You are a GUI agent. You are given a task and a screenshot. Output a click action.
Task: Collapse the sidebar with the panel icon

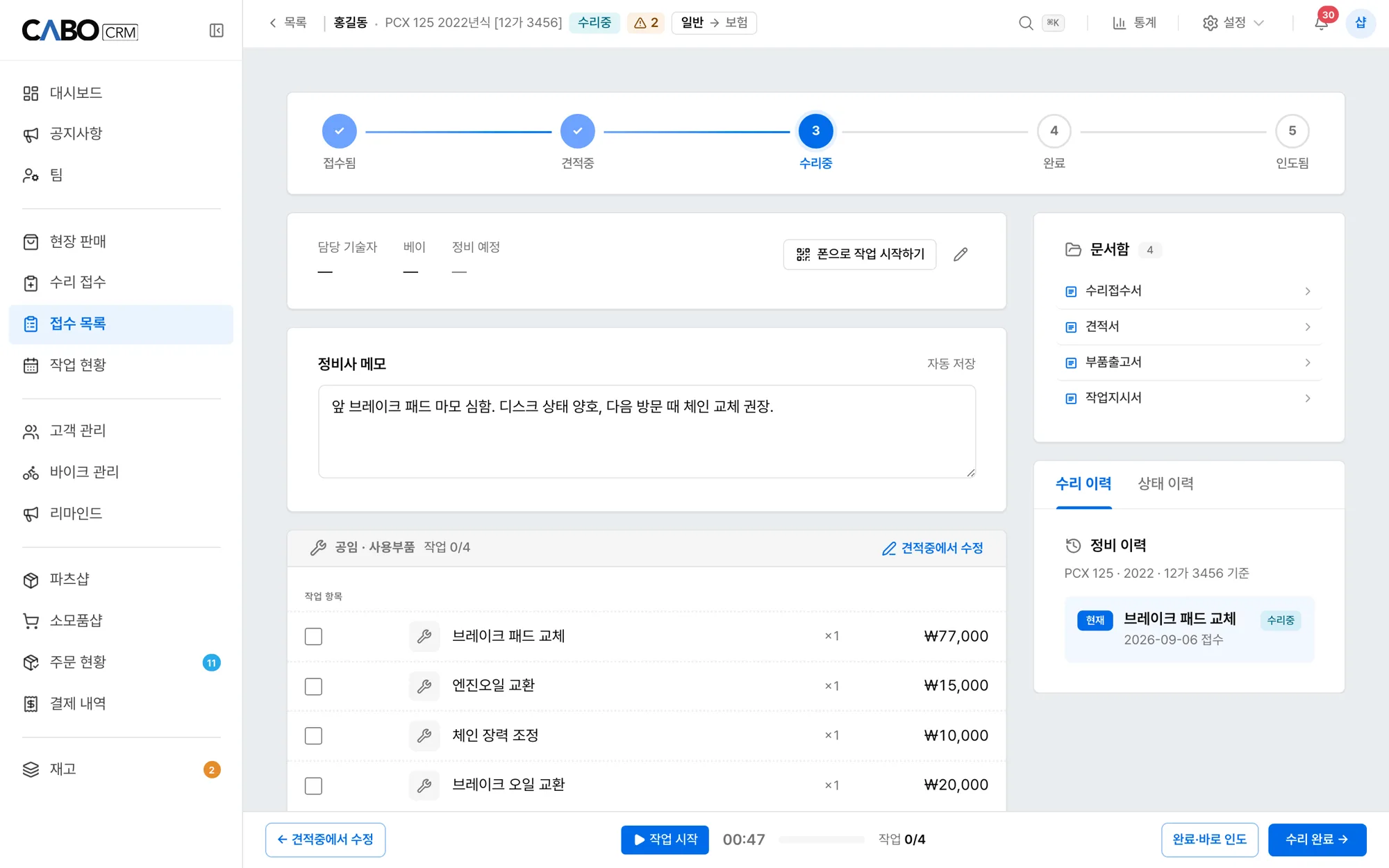(216, 31)
